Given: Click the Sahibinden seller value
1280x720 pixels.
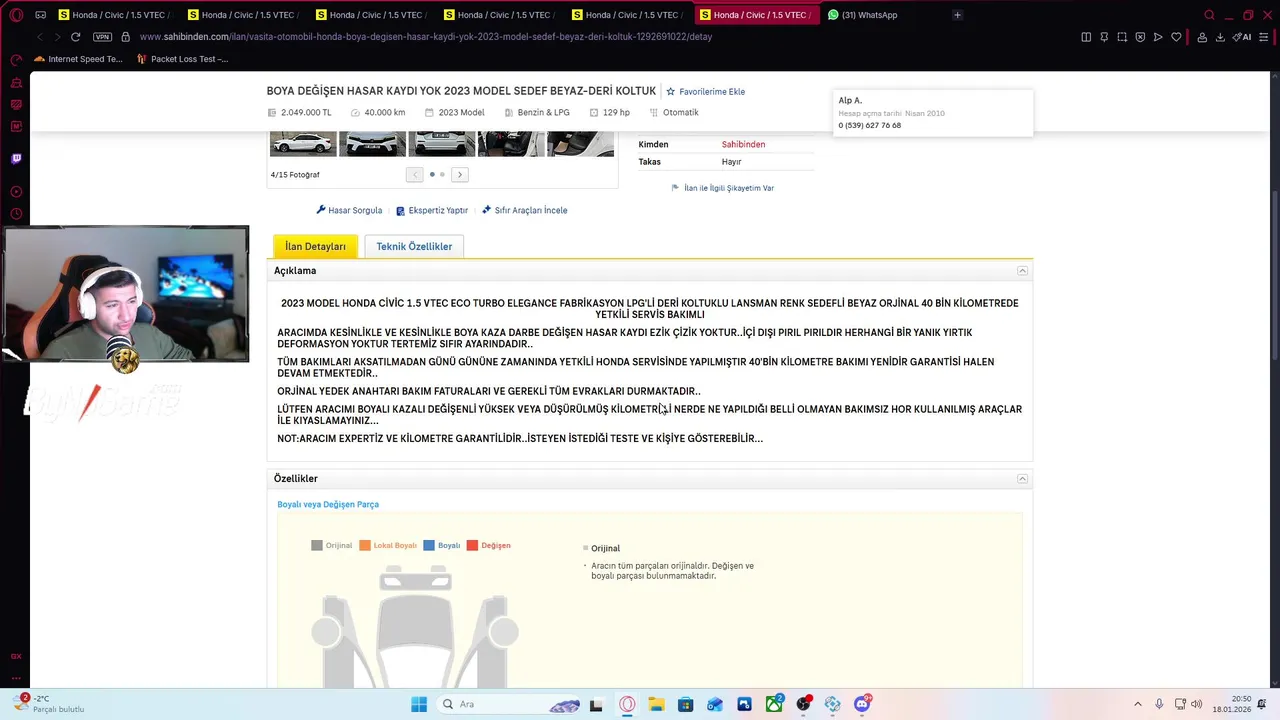Looking at the screenshot, I should point(743,145).
